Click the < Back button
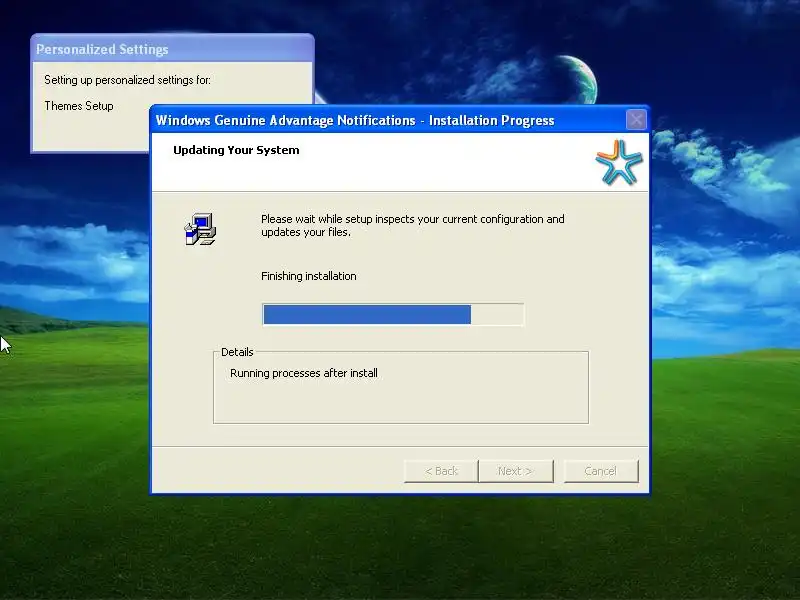 (x=441, y=471)
